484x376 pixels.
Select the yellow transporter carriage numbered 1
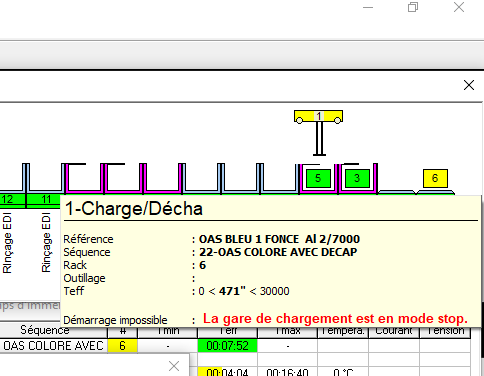click(318, 116)
